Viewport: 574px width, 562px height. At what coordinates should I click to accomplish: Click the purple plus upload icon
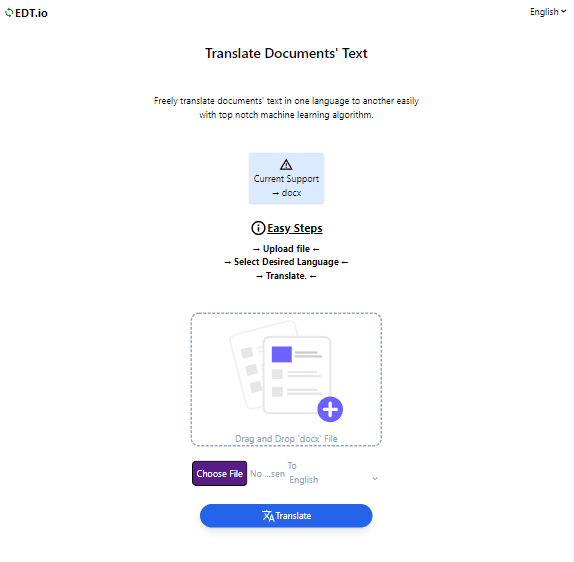(x=330, y=409)
